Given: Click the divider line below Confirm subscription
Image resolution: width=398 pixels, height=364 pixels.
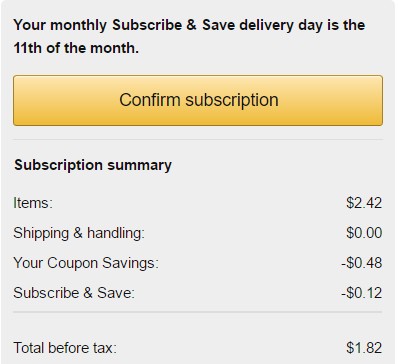Looking at the screenshot, I should pyautogui.click(x=198, y=139).
